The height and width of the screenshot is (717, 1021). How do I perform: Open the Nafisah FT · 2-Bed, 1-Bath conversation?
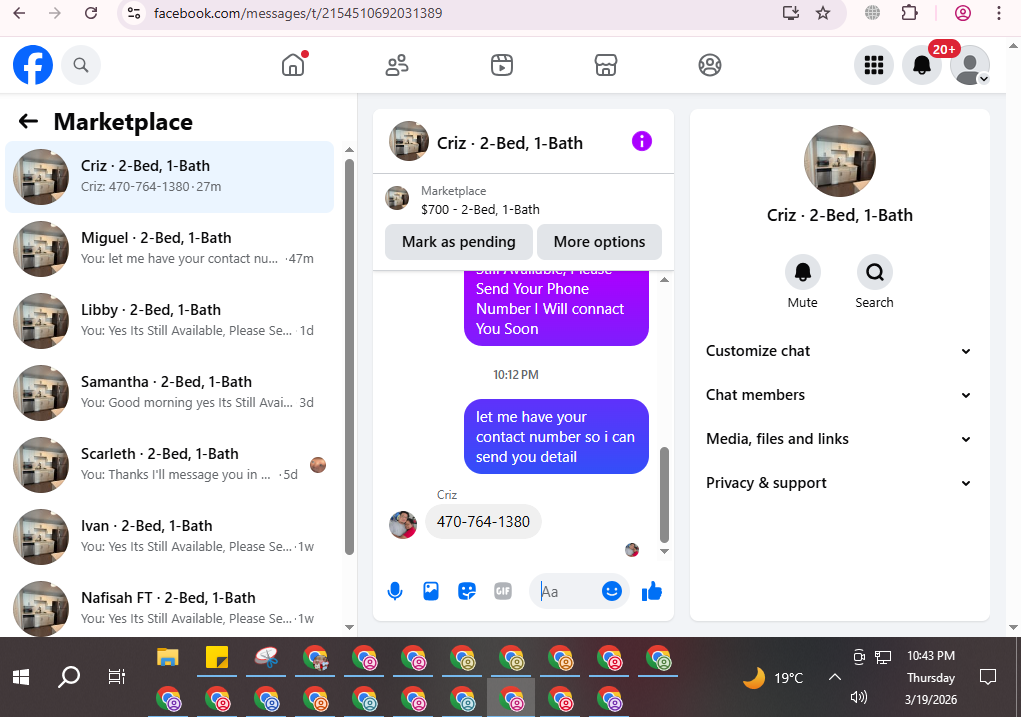point(169,608)
